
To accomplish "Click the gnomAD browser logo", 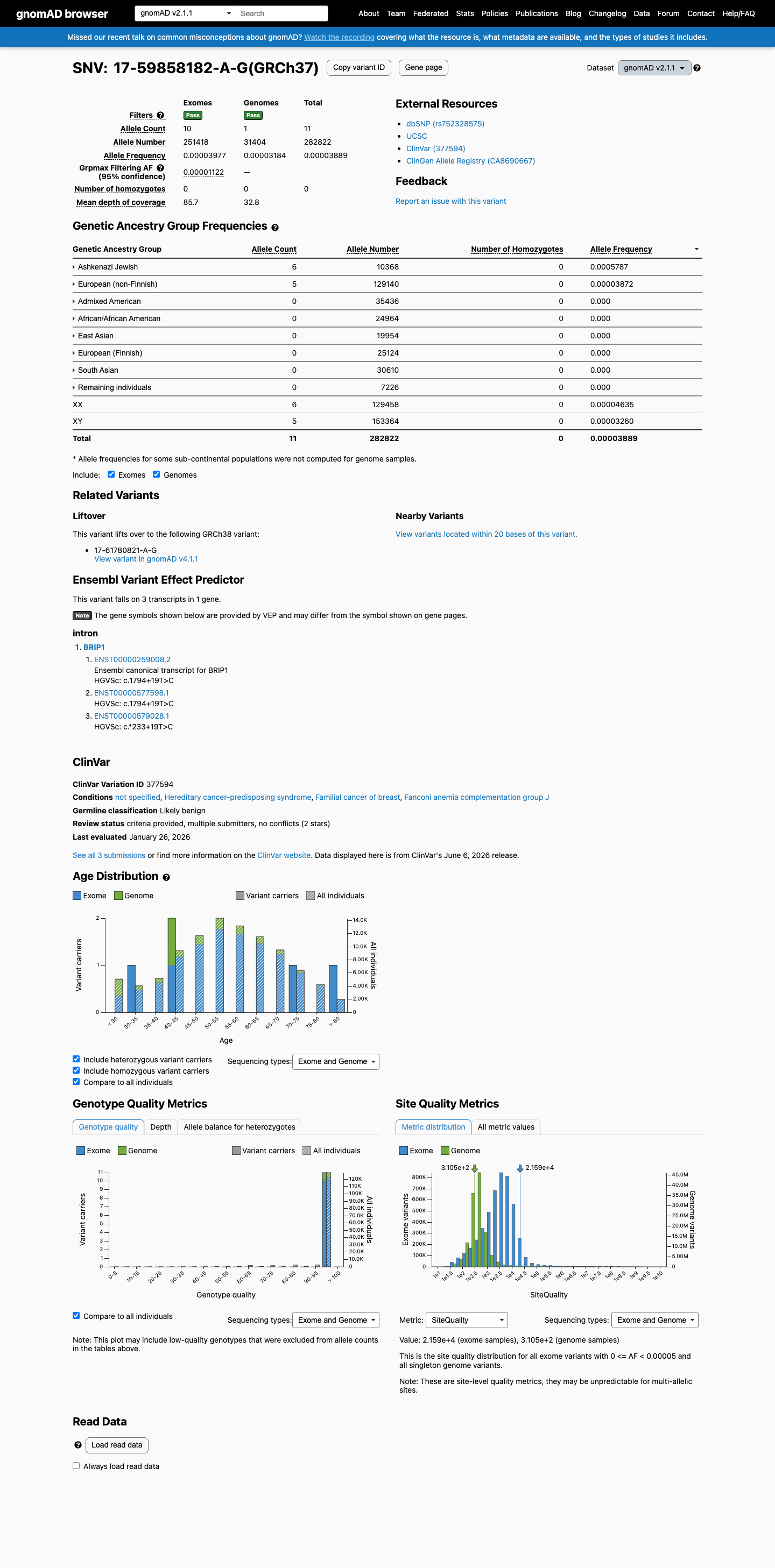I will [x=62, y=13].
